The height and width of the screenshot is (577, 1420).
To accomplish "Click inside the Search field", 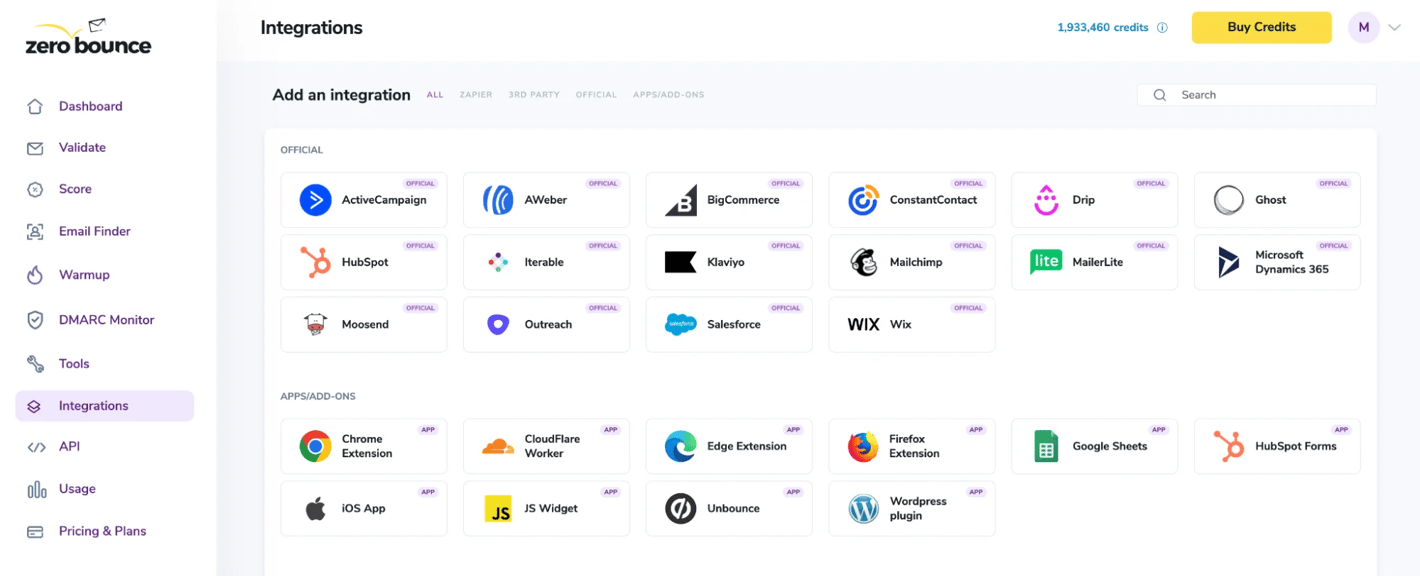I will tap(1255, 94).
